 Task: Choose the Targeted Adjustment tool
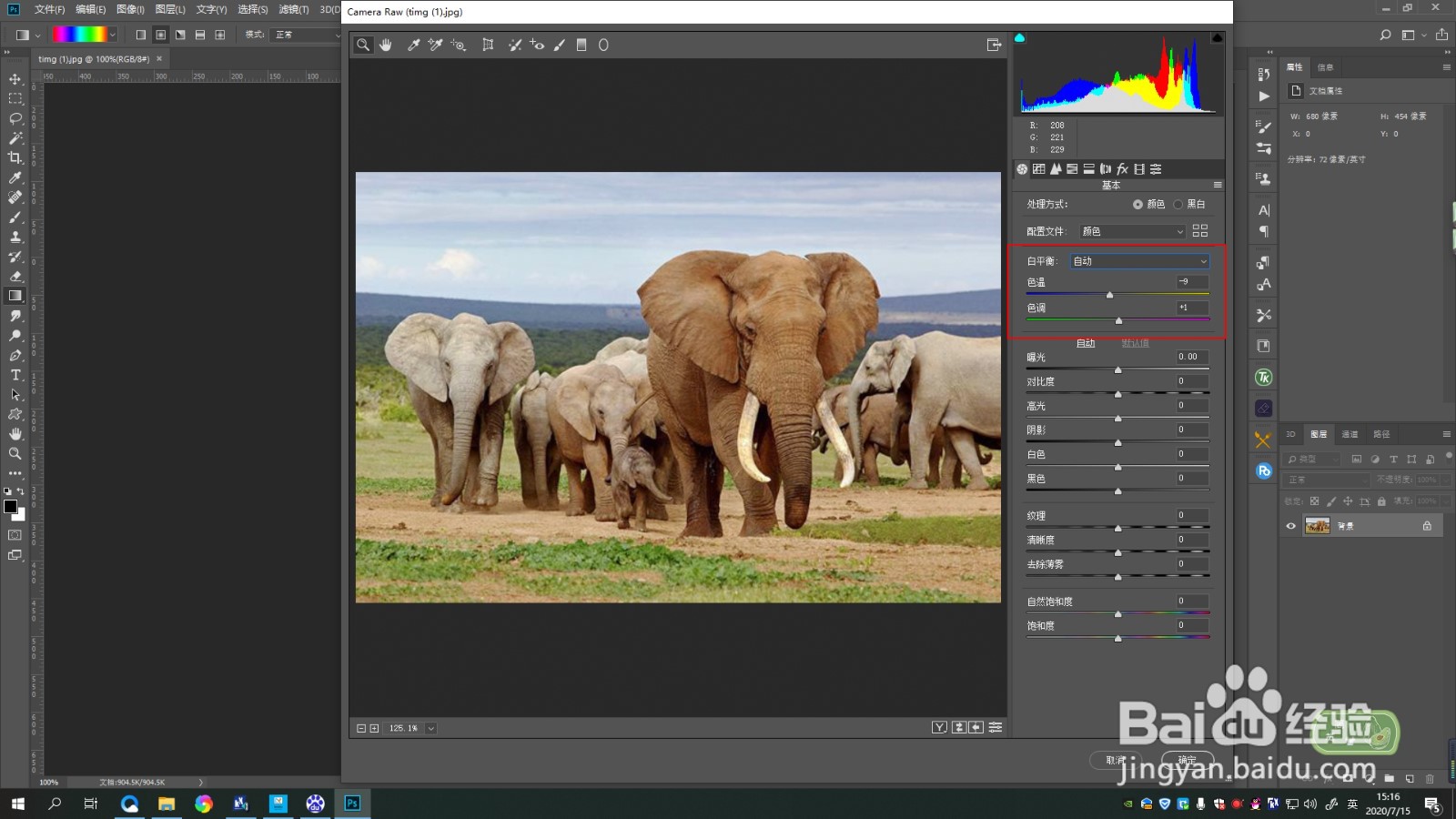click(458, 45)
